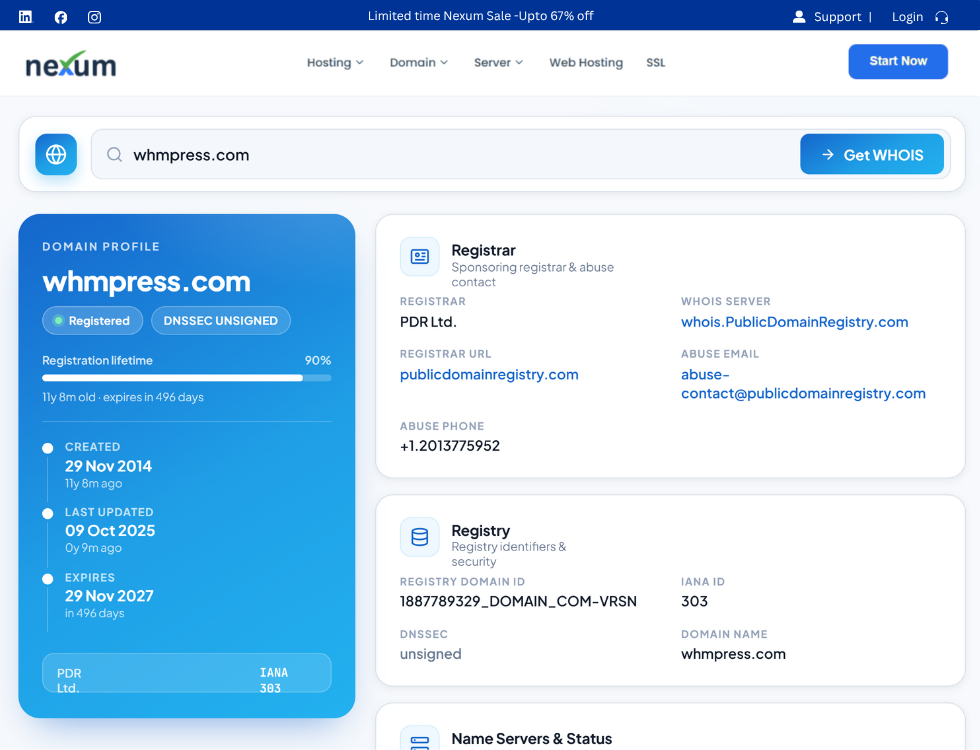Click the Start Now button
This screenshot has height=750, width=980.
click(898, 61)
